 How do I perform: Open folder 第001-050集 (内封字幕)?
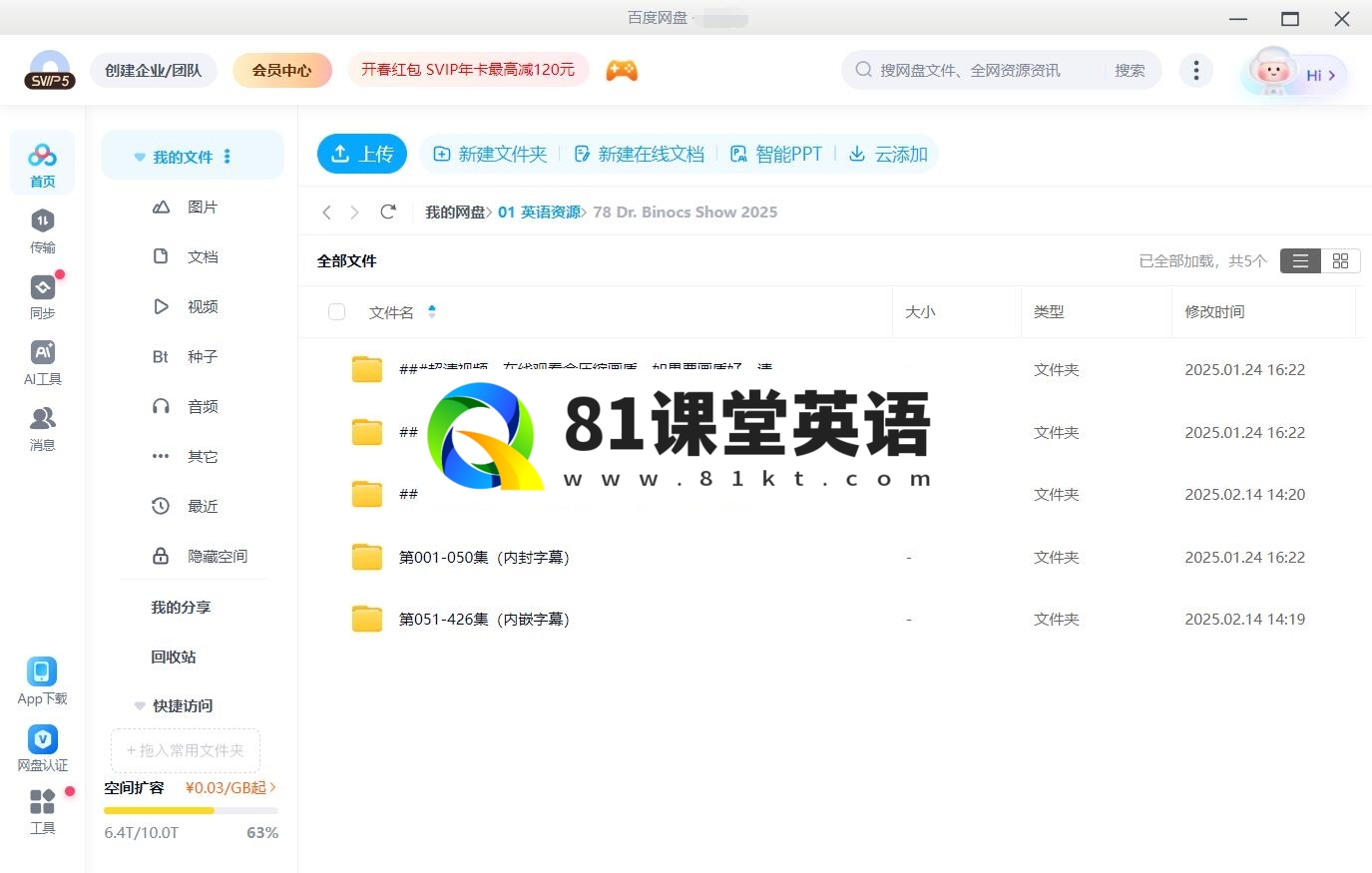coord(484,557)
